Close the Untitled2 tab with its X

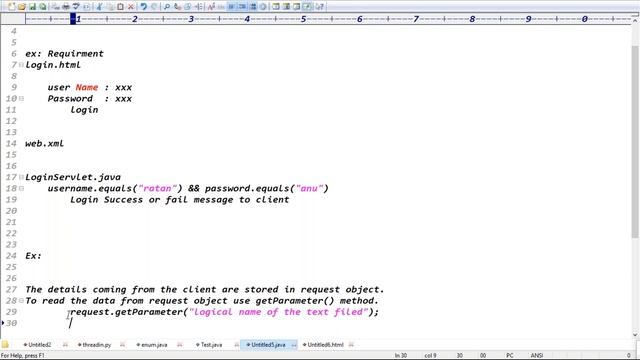(x=65, y=345)
